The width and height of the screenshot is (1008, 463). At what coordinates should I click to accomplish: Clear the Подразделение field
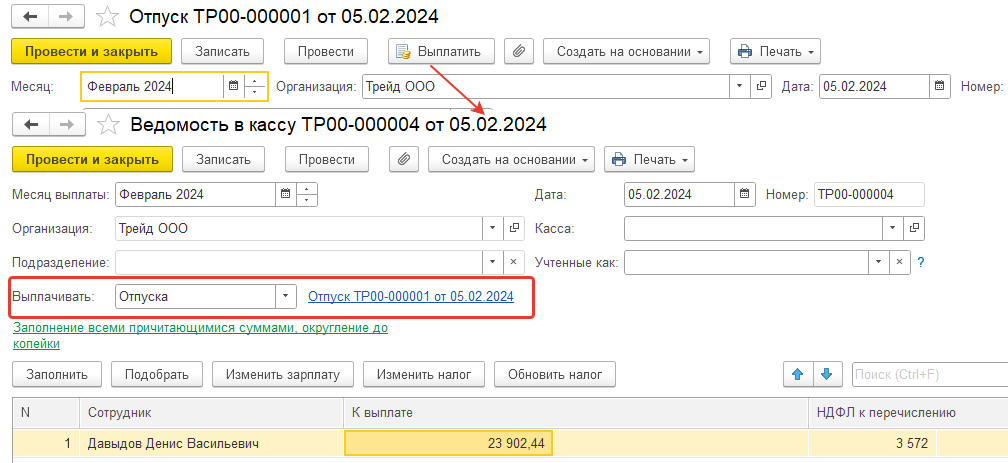514,262
